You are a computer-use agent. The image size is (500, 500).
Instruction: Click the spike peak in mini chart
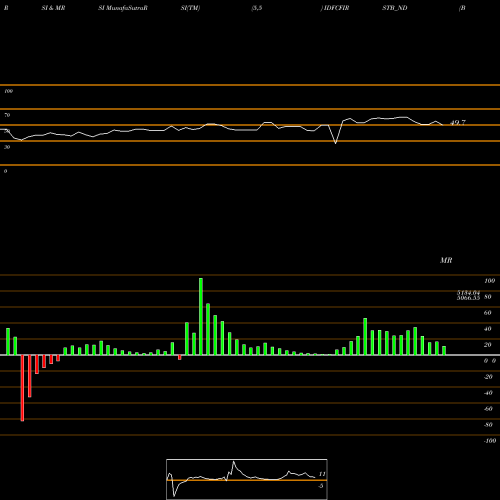click(x=233, y=462)
